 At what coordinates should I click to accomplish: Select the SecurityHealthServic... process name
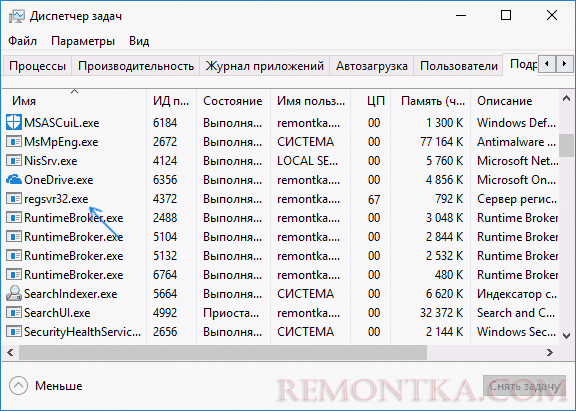pyautogui.click(x=83, y=332)
